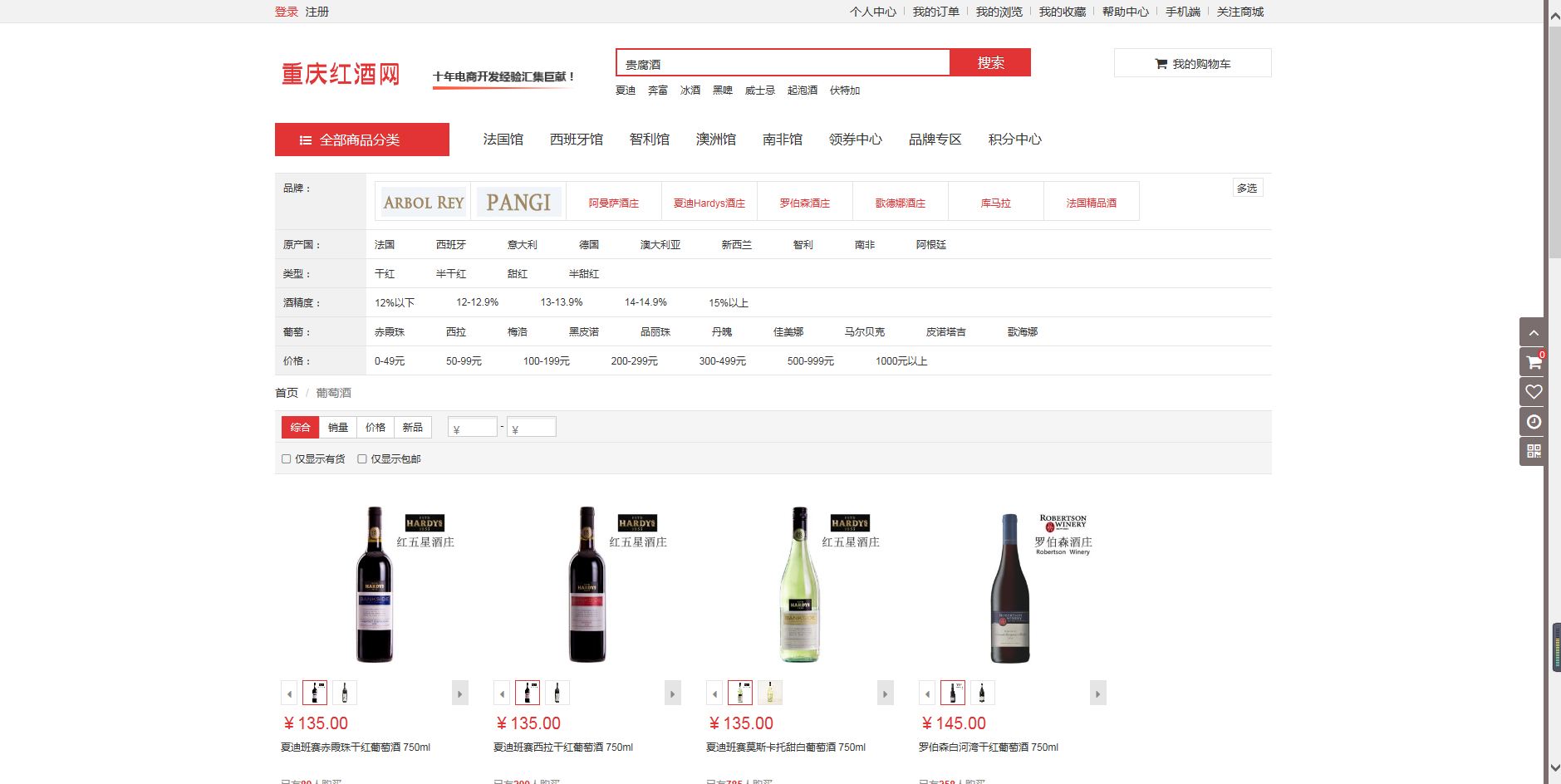The image size is (1561, 784).
Task: Click hot search keyword 威士忌
Action: tap(760, 90)
